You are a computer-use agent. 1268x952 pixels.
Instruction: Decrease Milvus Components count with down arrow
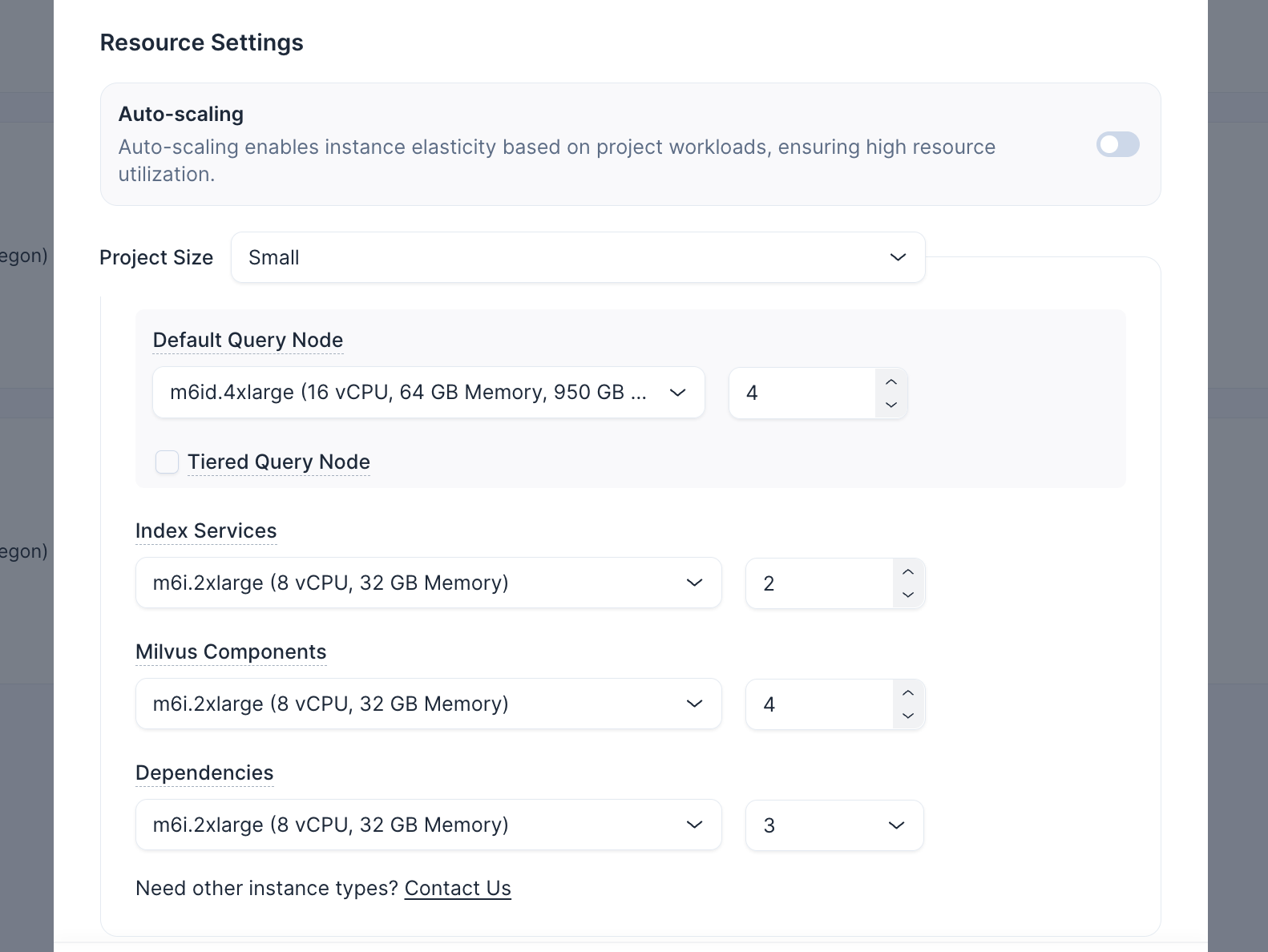[908, 716]
